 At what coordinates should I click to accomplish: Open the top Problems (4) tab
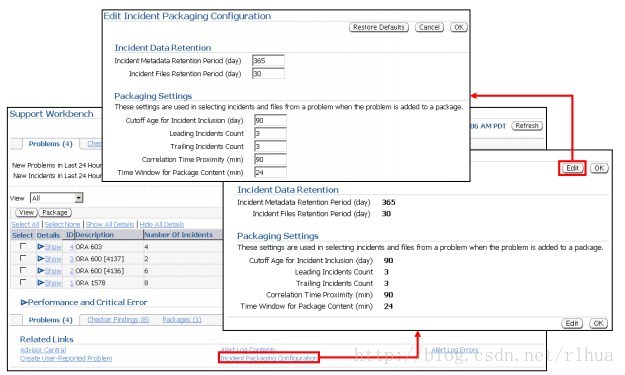point(50,144)
